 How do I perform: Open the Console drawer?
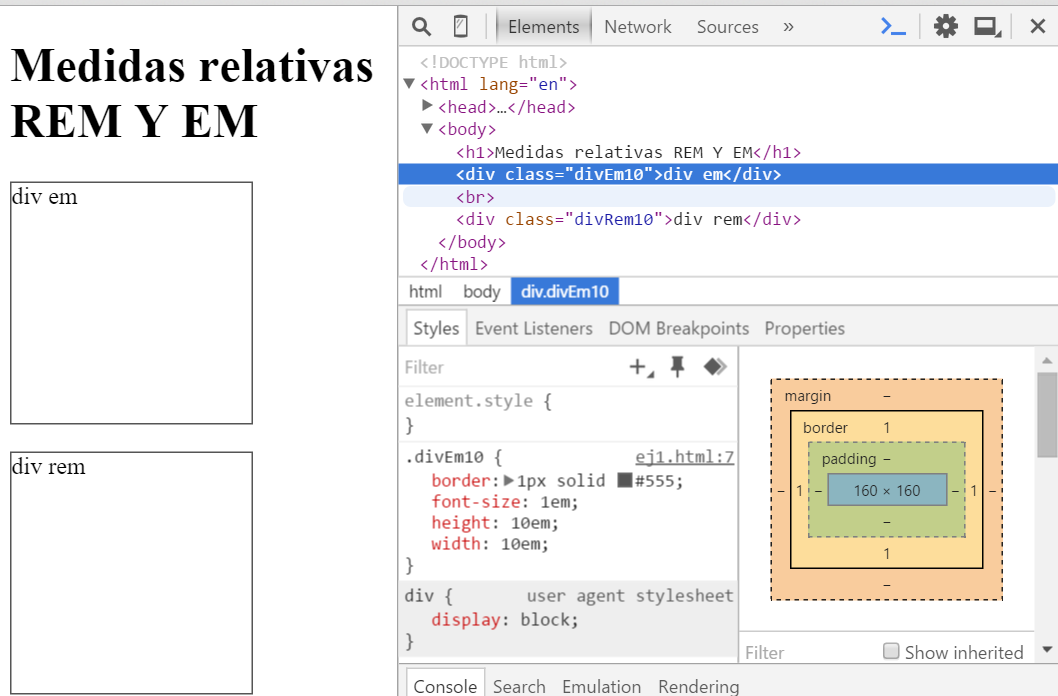(x=444, y=686)
